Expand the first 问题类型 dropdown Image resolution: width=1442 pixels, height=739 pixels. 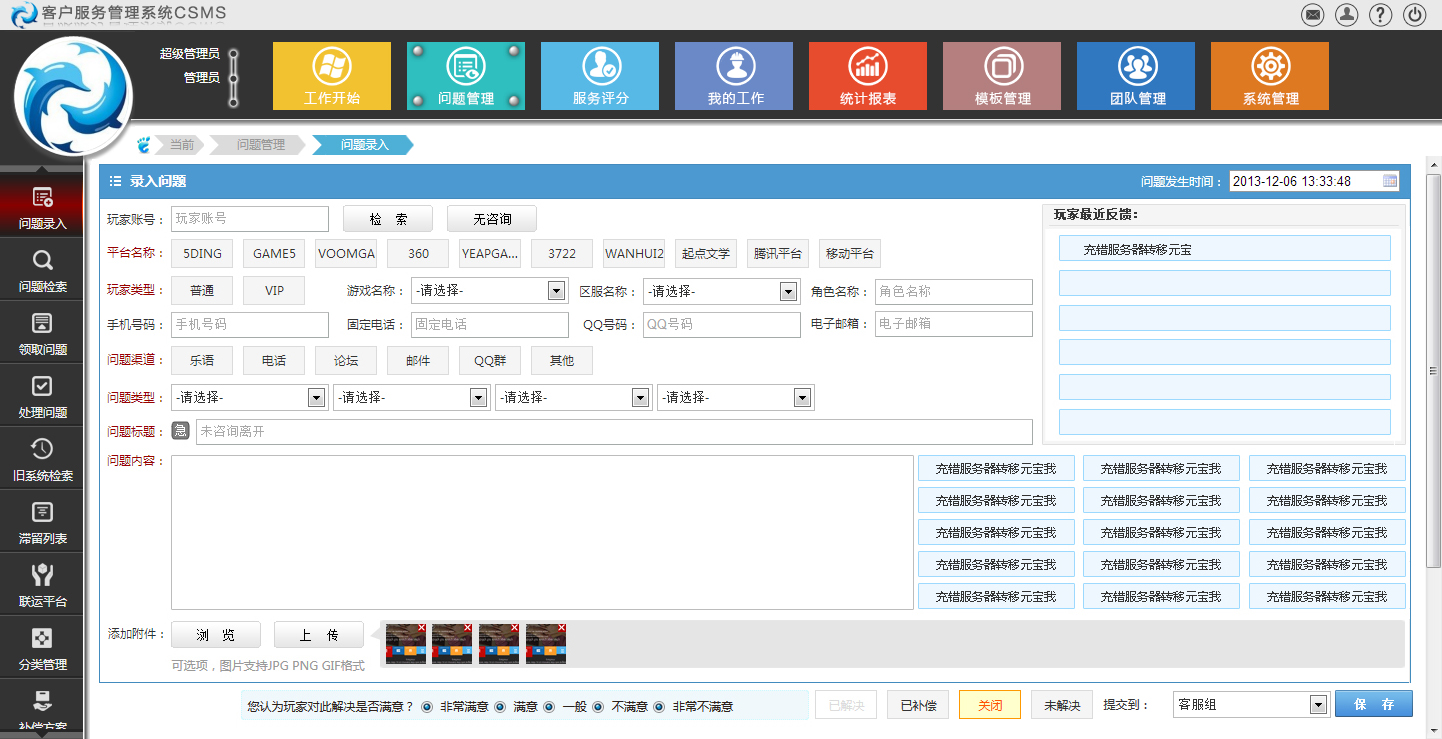249,397
